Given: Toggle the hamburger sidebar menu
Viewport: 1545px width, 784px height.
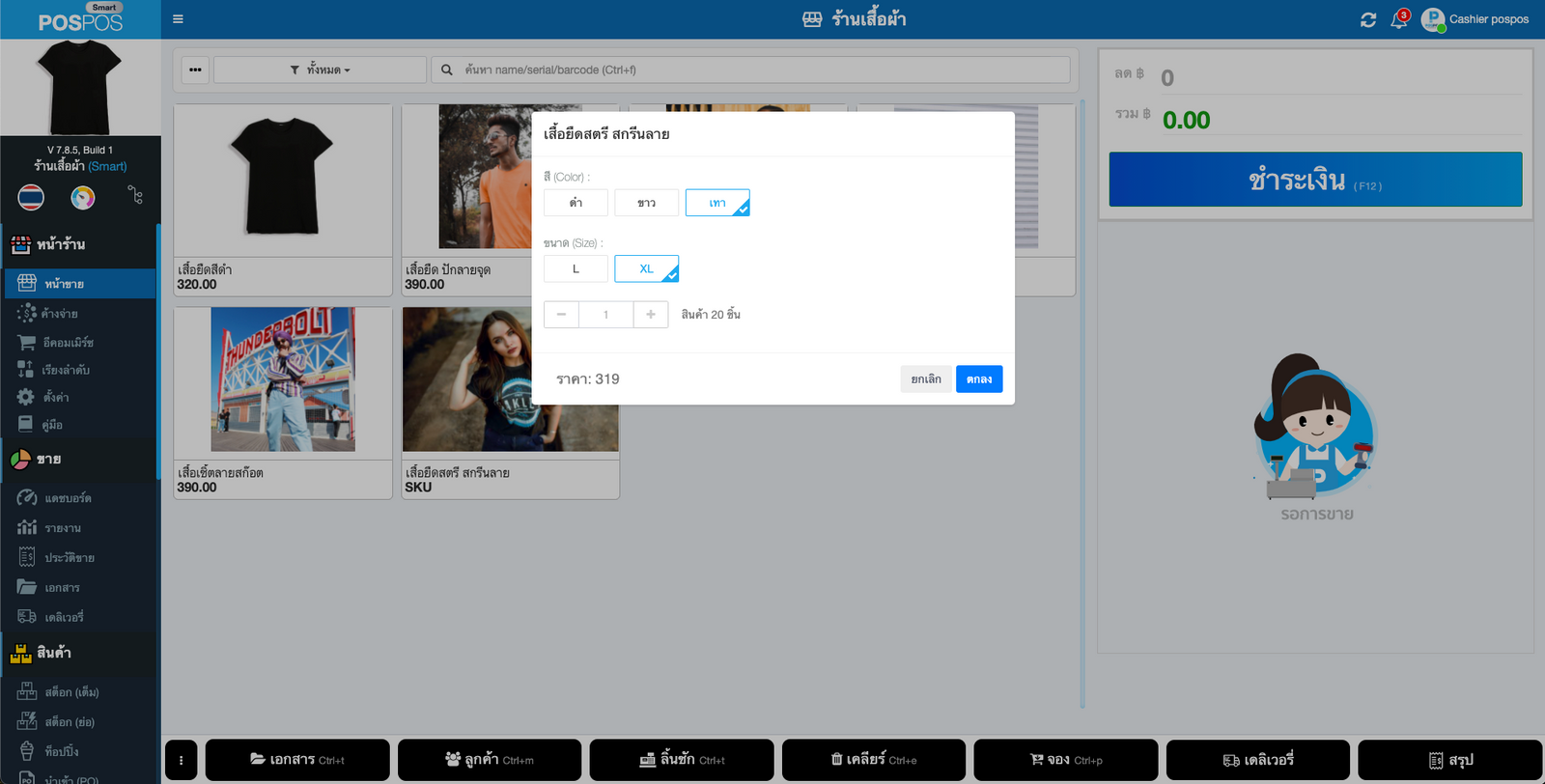Looking at the screenshot, I should pyautogui.click(x=178, y=19).
